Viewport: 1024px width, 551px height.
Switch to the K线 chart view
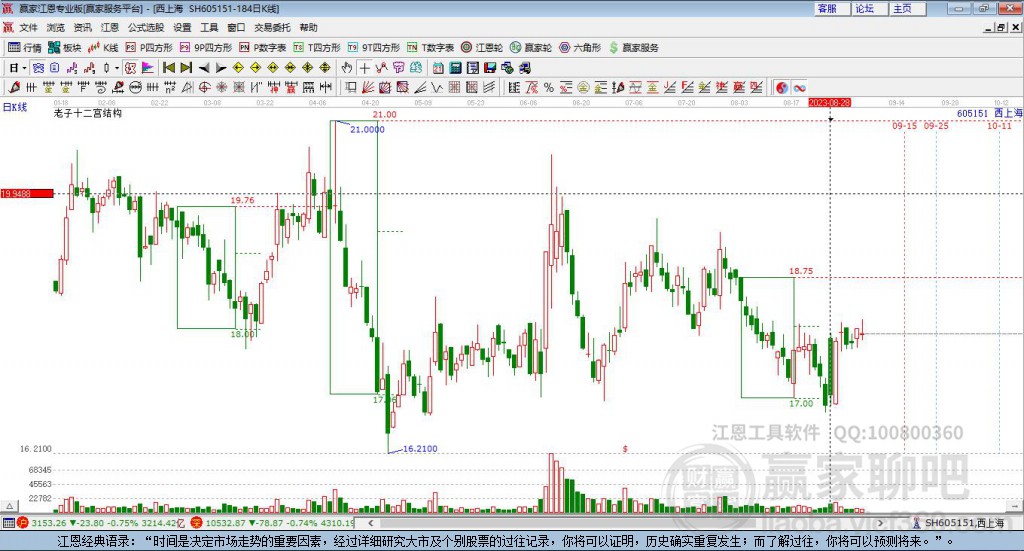(103, 48)
